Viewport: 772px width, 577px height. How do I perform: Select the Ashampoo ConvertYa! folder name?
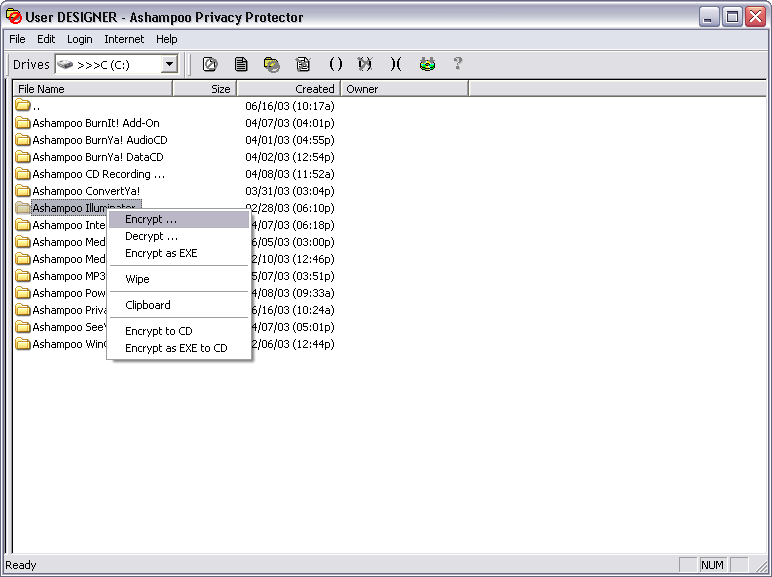(x=86, y=191)
